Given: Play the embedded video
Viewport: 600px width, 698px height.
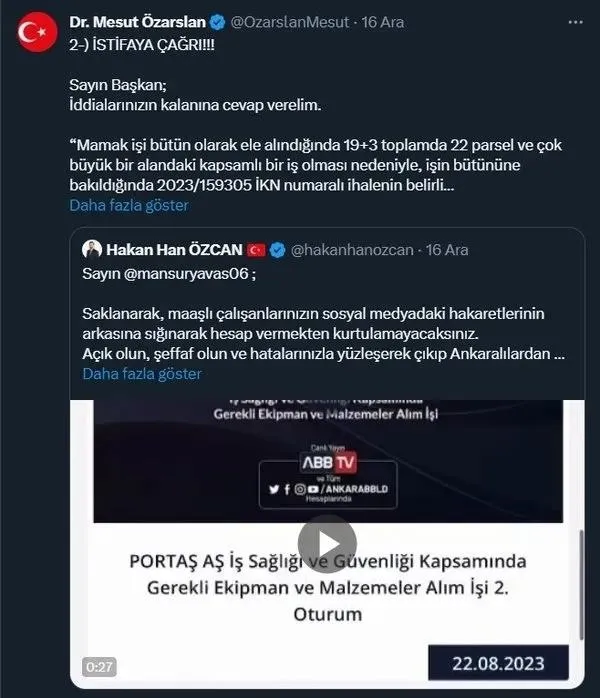Looking at the screenshot, I should click(326, 545).
